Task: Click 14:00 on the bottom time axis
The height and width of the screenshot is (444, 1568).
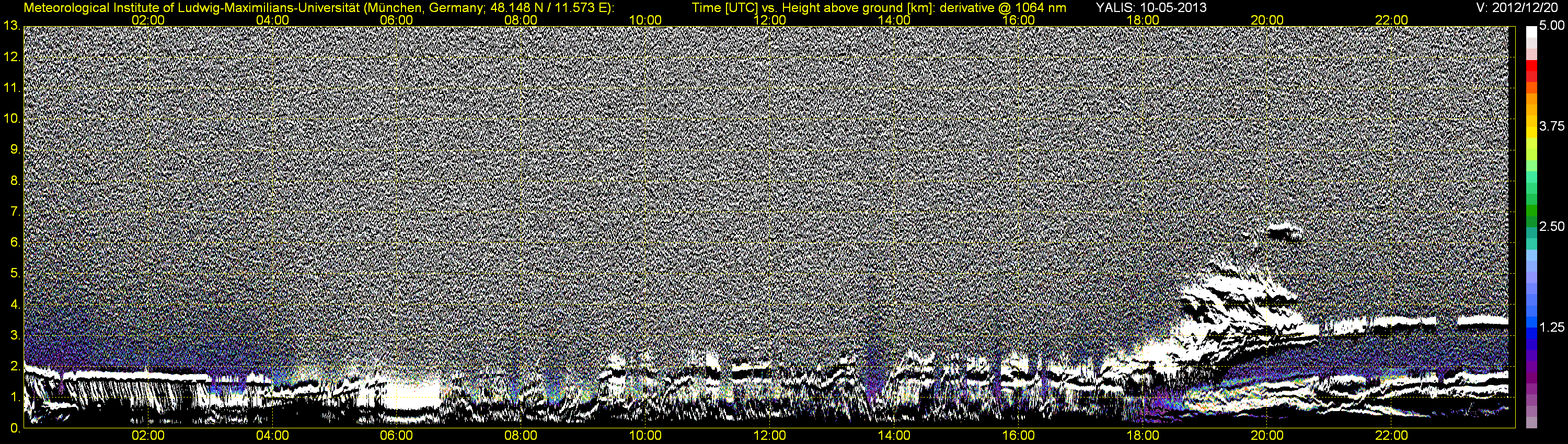Action: coord(894,436)
